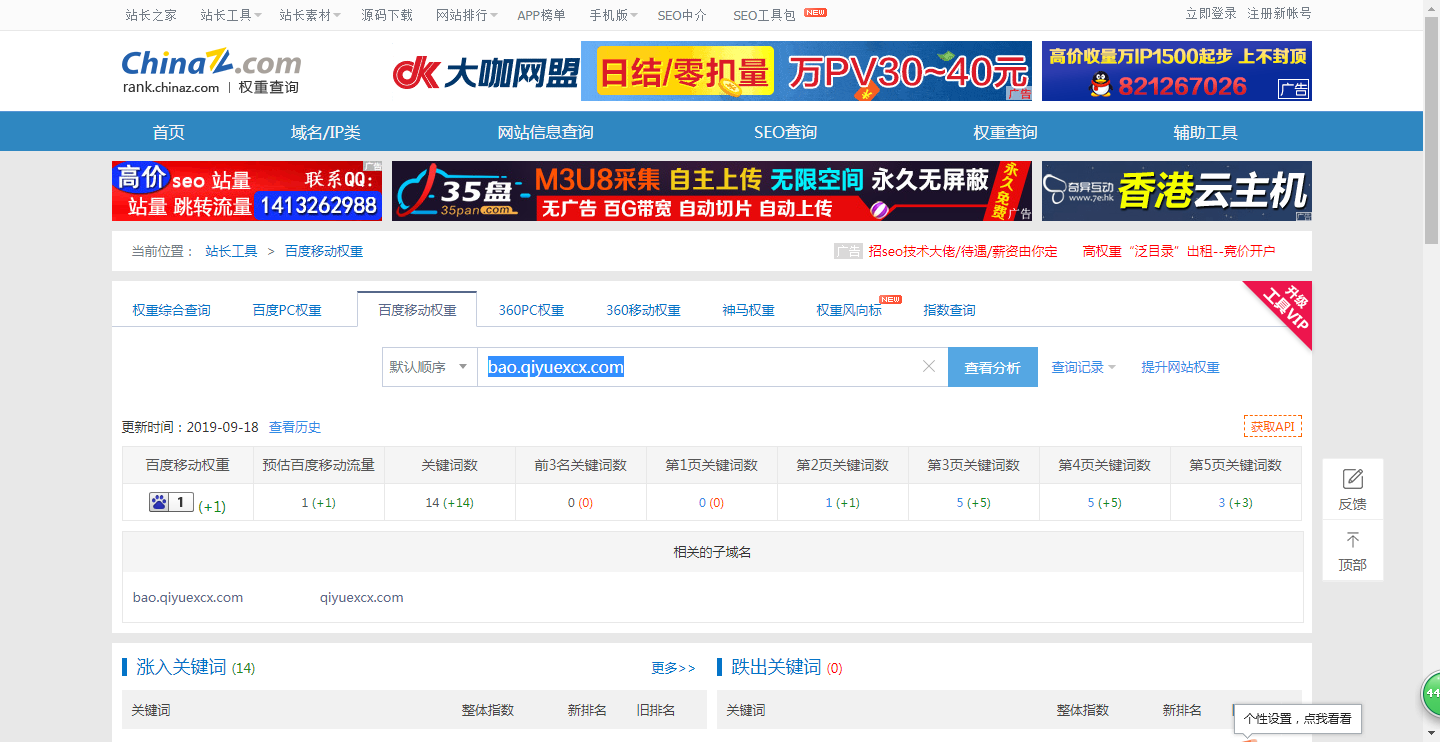Screen dimensions: 1440x742
Task: Open 源码下载 in top bar
Action: coord(387,15)
